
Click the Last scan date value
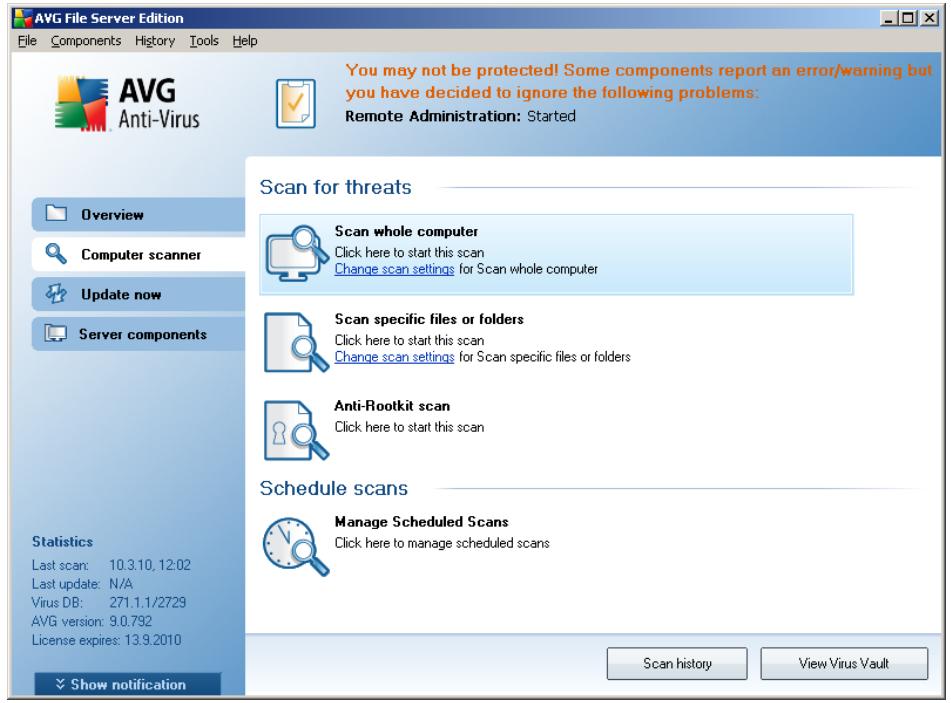(150, 565)
